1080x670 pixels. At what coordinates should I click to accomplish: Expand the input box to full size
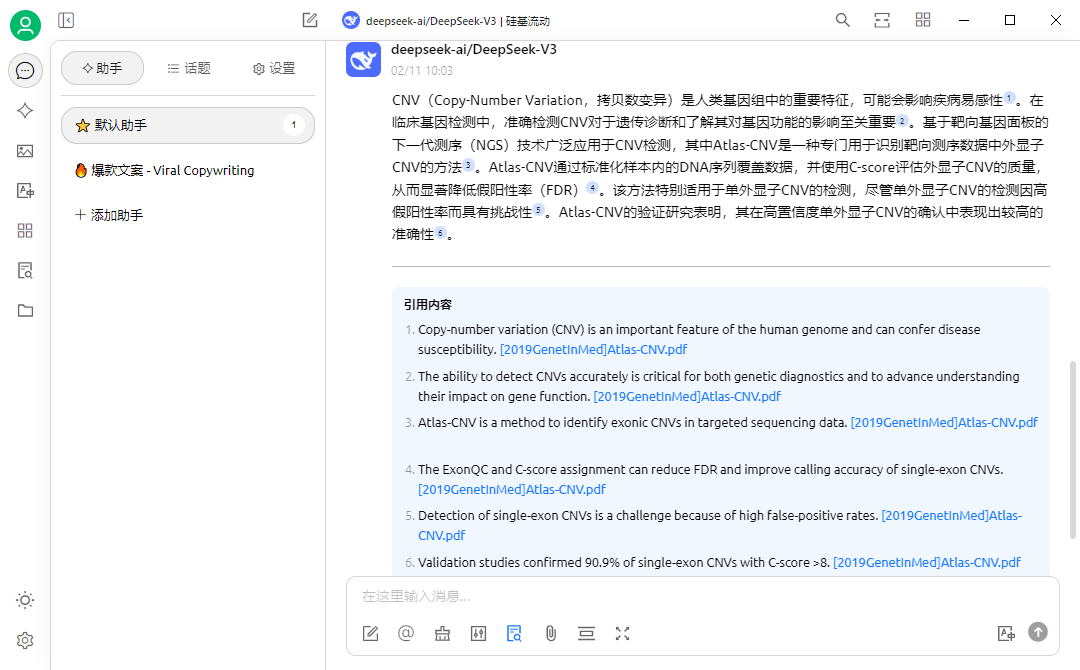(x=623, y=634)
